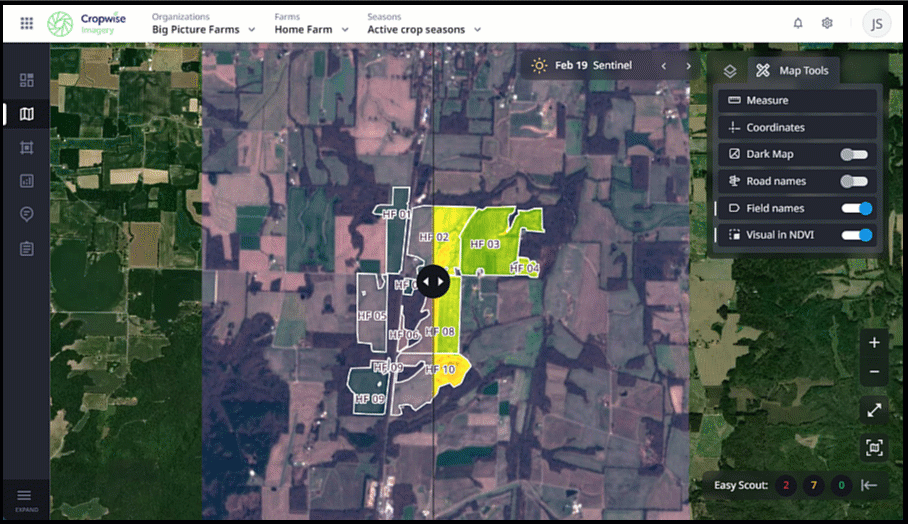Open the chart reports sidebar icon

coord(26,181)
